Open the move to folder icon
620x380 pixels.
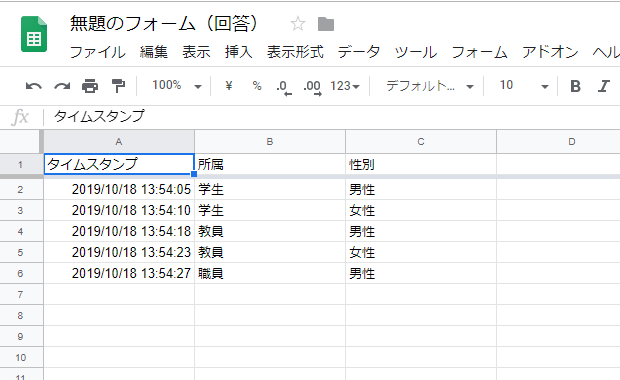point(326,24)
